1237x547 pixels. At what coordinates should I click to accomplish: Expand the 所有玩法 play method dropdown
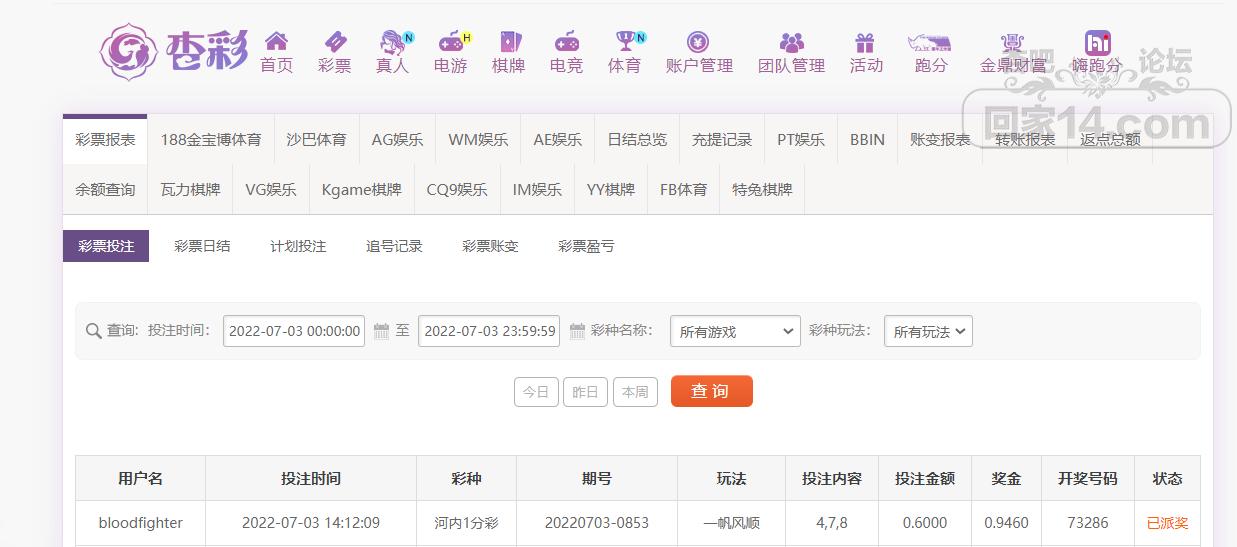click(928, 331)
